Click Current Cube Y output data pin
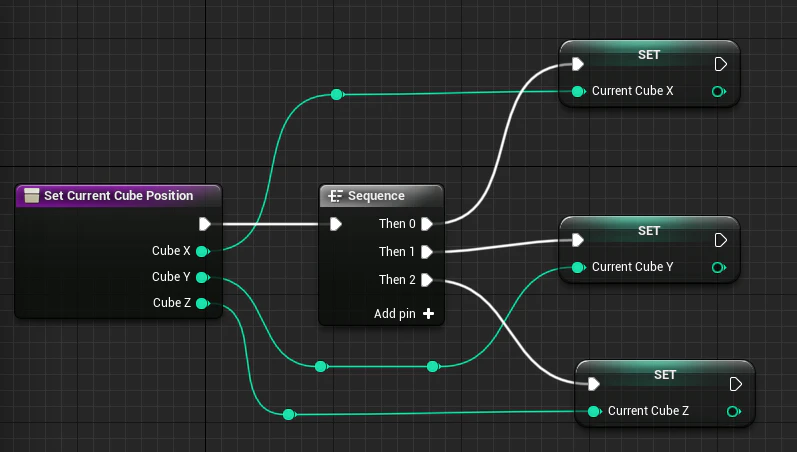The width and height of the screenshot is (797, 452). coord(719,267)
